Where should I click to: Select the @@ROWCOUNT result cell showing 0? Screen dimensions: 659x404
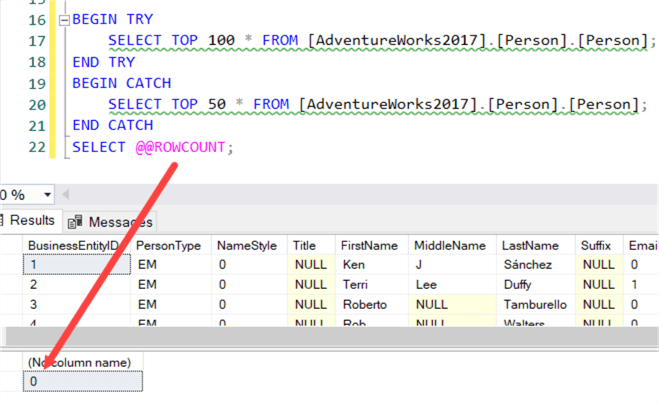(83, 381)
